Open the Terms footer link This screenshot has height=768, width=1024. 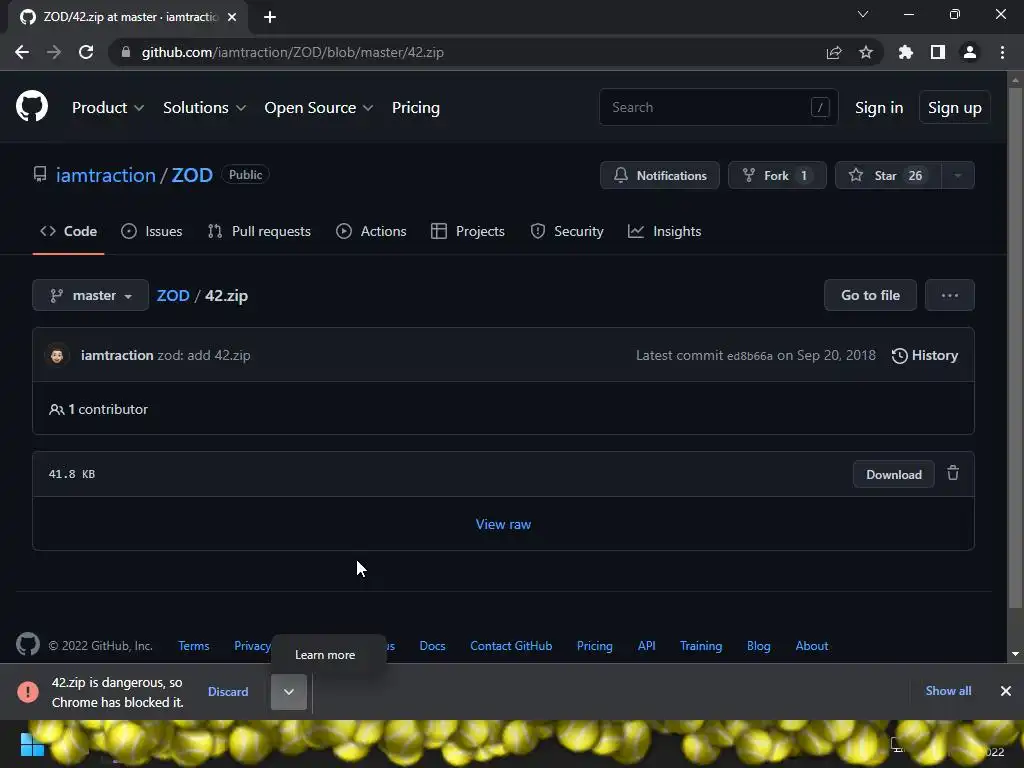point(194,646)
